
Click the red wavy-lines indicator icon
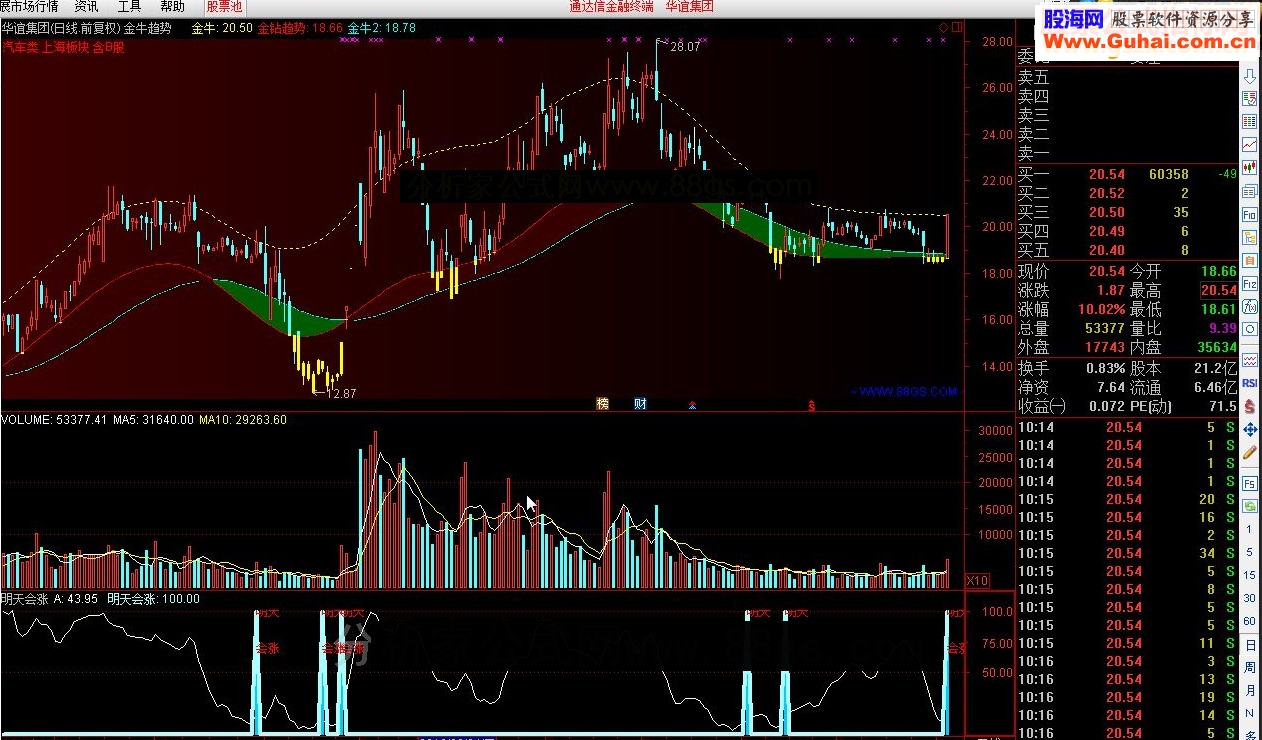[1250, 358]
